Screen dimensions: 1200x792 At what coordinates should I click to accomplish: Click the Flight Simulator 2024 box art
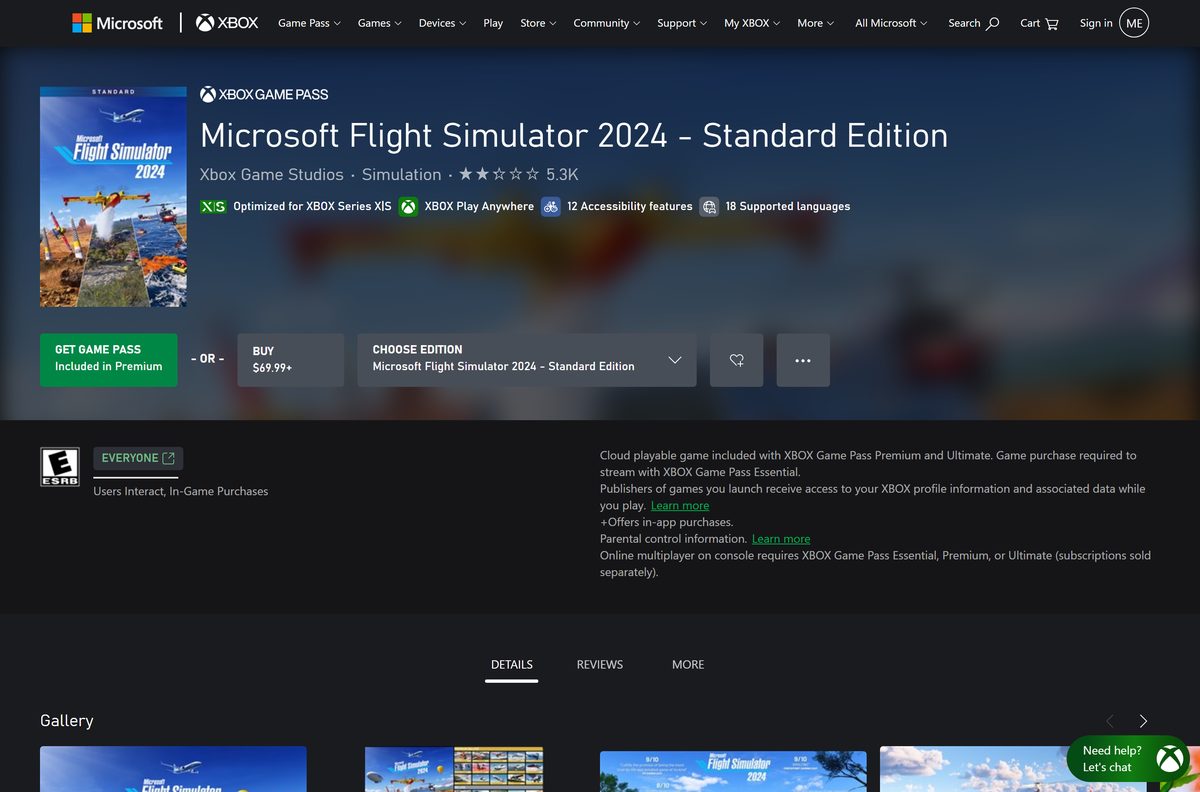[113, 197]
